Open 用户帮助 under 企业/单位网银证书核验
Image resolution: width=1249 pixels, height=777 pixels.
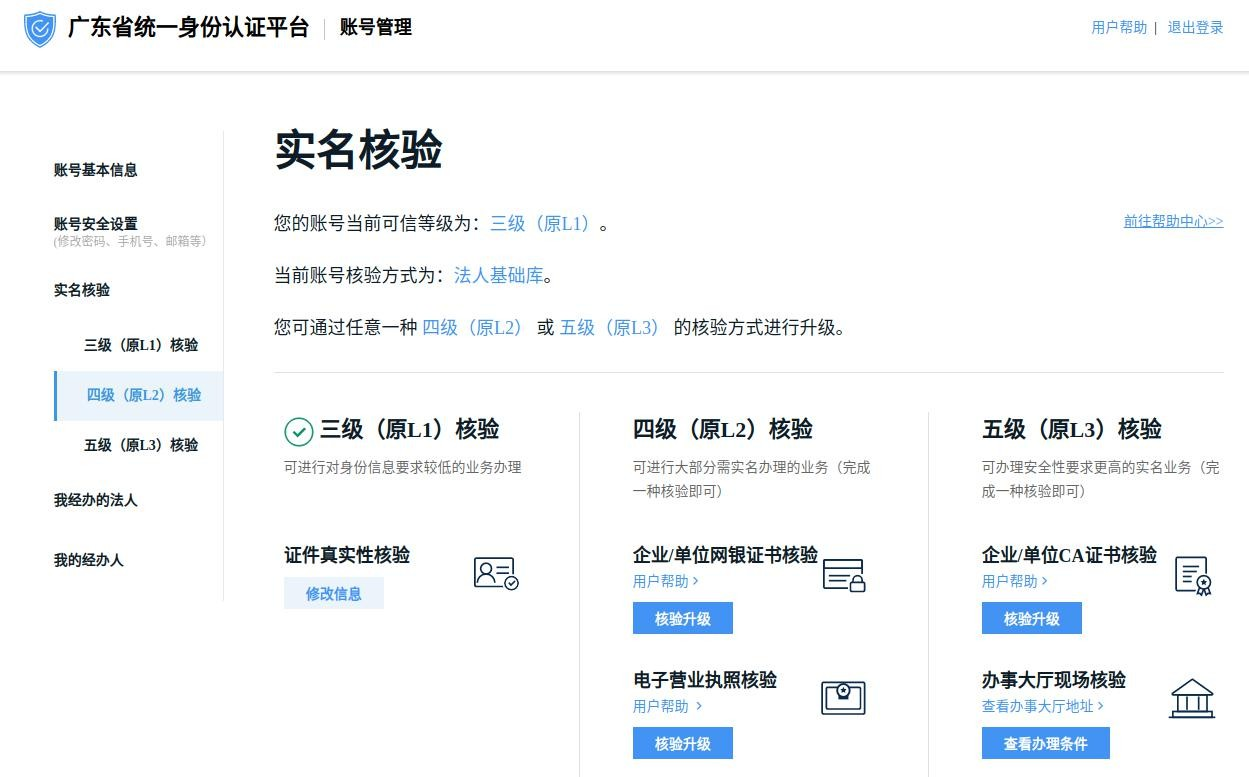[x=665, y=581]
